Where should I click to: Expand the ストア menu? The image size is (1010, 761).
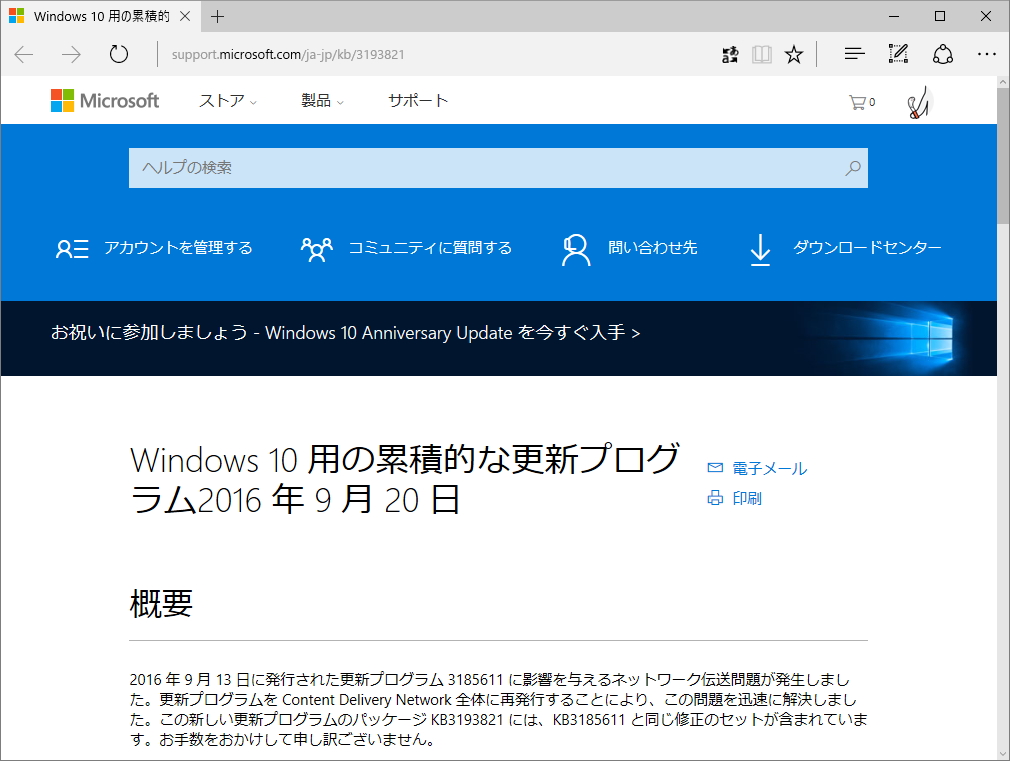(x=227, y=101)
